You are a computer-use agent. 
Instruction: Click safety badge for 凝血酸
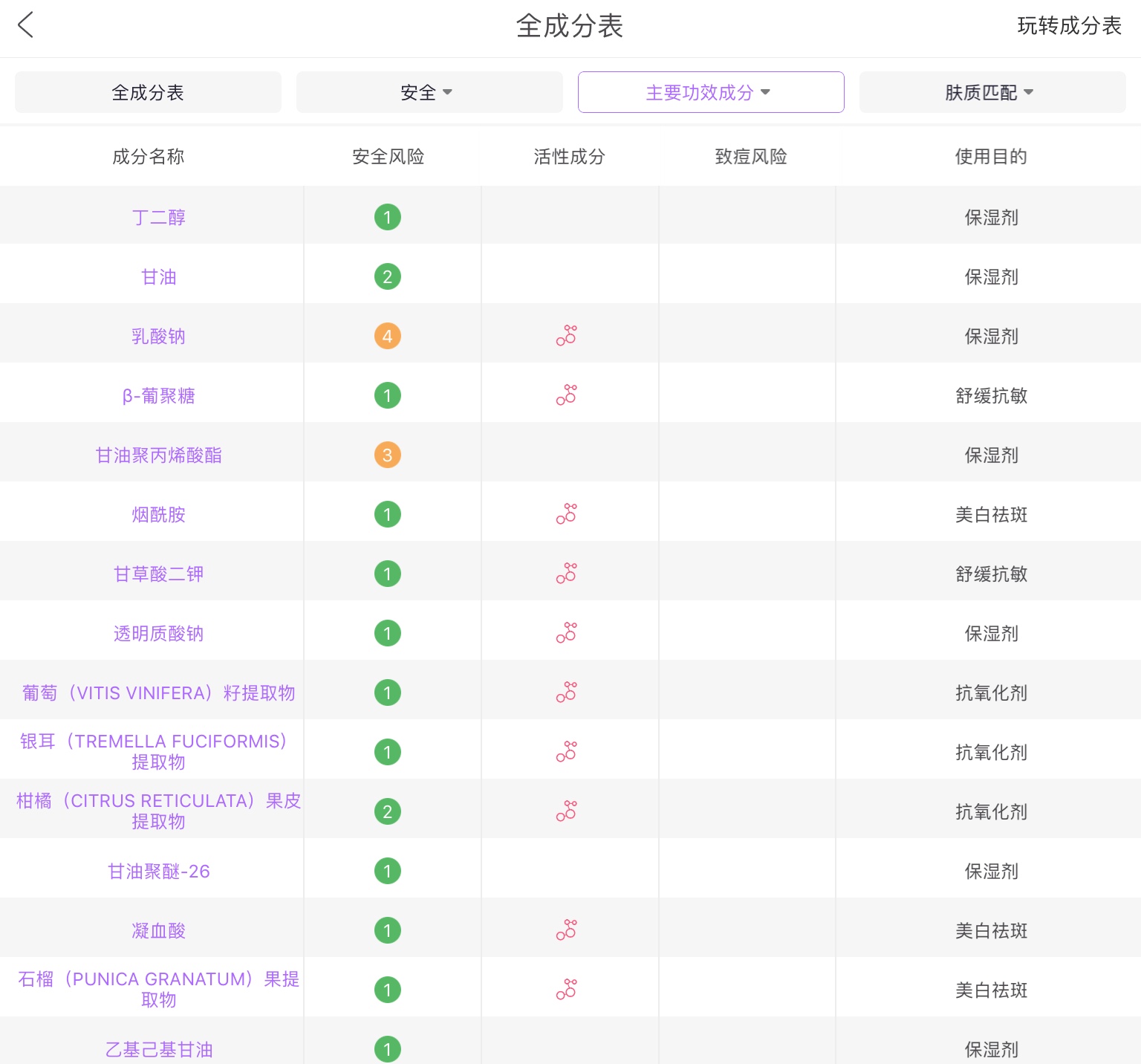[387, 930]
